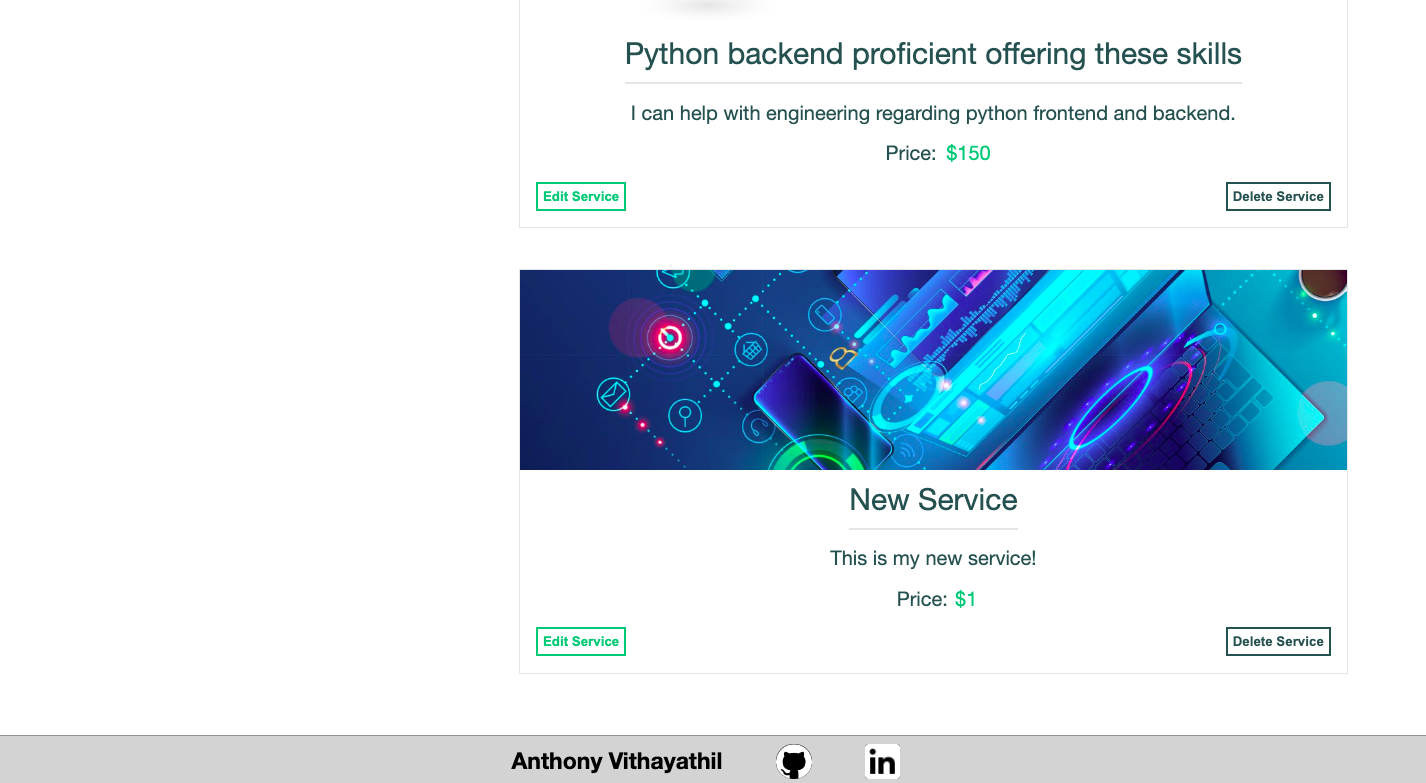Select the 'New Service' heading

click(932, 500)
